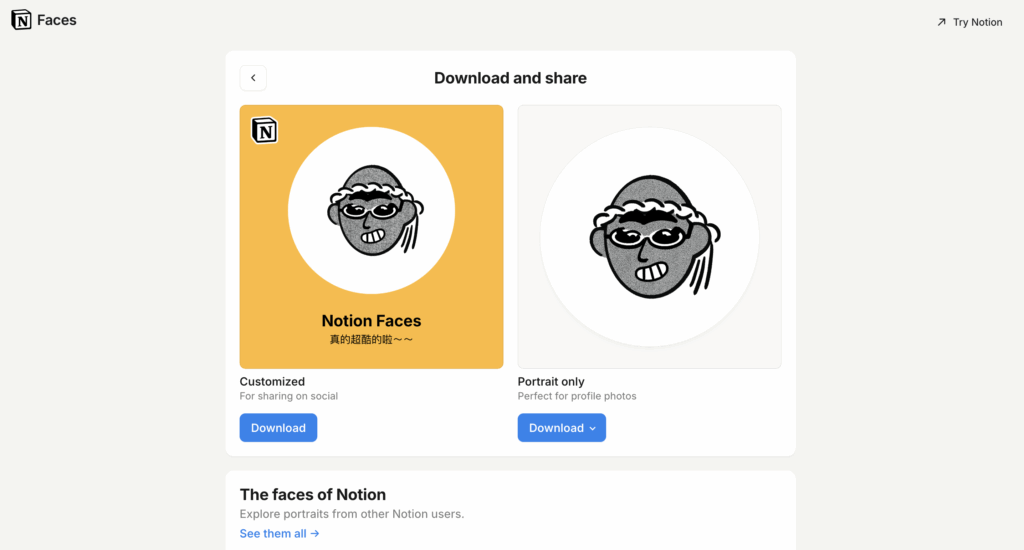Click the Notion Faces title on the card
The height and width of the screenshot is (550, 1024).
(371, 321)
